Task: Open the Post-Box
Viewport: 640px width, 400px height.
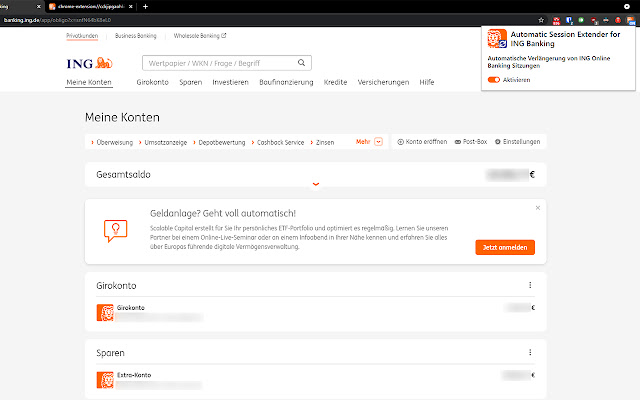Action: 471,142
